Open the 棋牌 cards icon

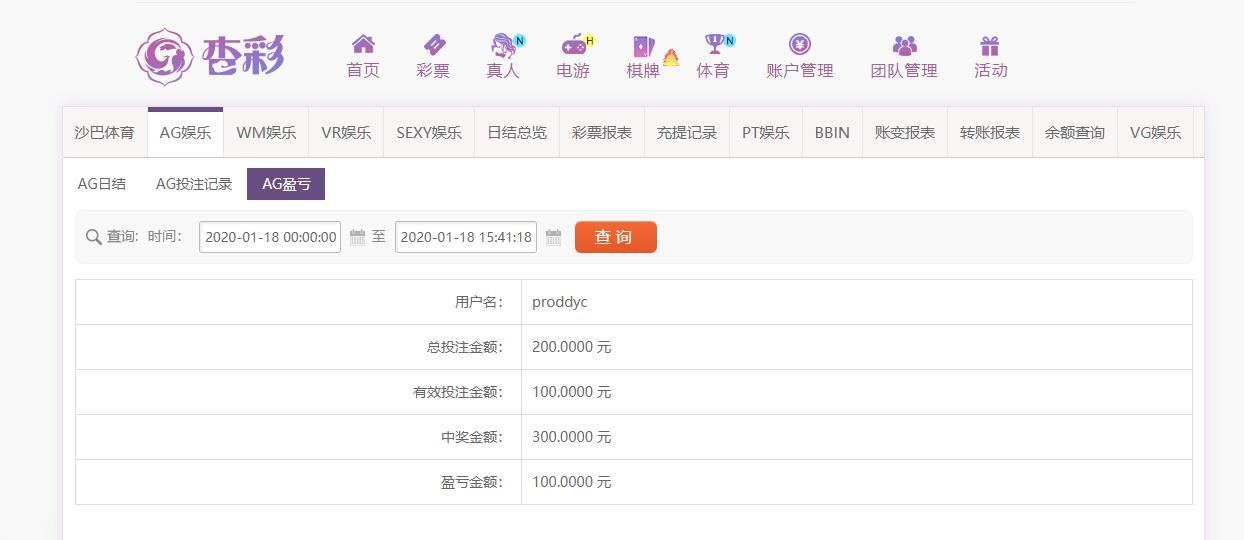[x=642, y=46]
